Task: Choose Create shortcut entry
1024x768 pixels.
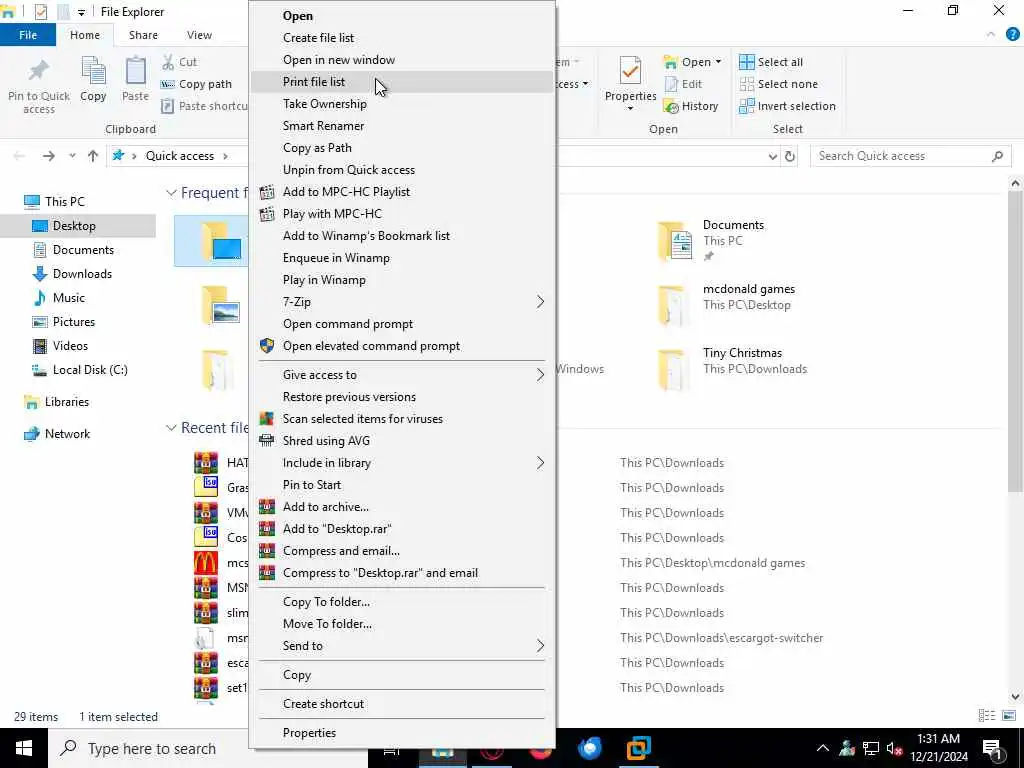Action: [402, 704]
